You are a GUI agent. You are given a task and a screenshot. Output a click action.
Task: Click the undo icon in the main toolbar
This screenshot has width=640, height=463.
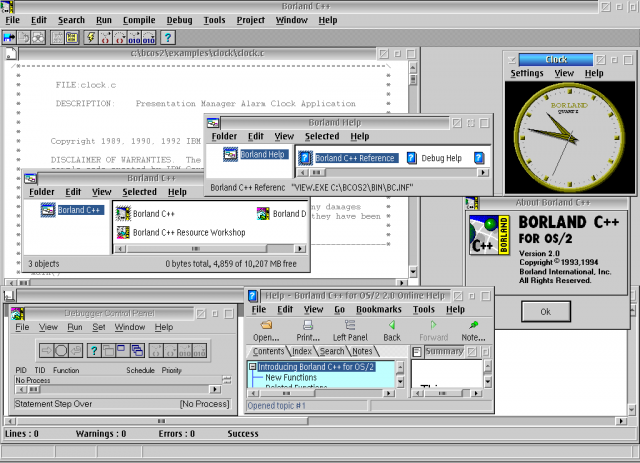click(x=24, y=38)
